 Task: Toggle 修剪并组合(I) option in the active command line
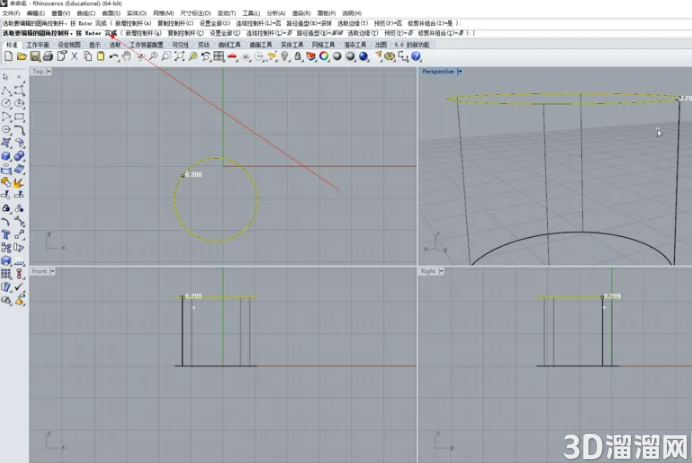click(443, 33)
